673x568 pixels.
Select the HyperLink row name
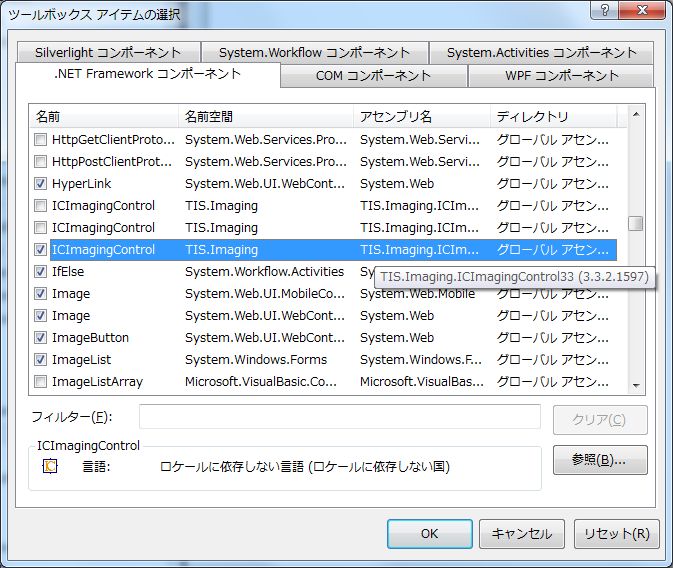tap(82, 184)
